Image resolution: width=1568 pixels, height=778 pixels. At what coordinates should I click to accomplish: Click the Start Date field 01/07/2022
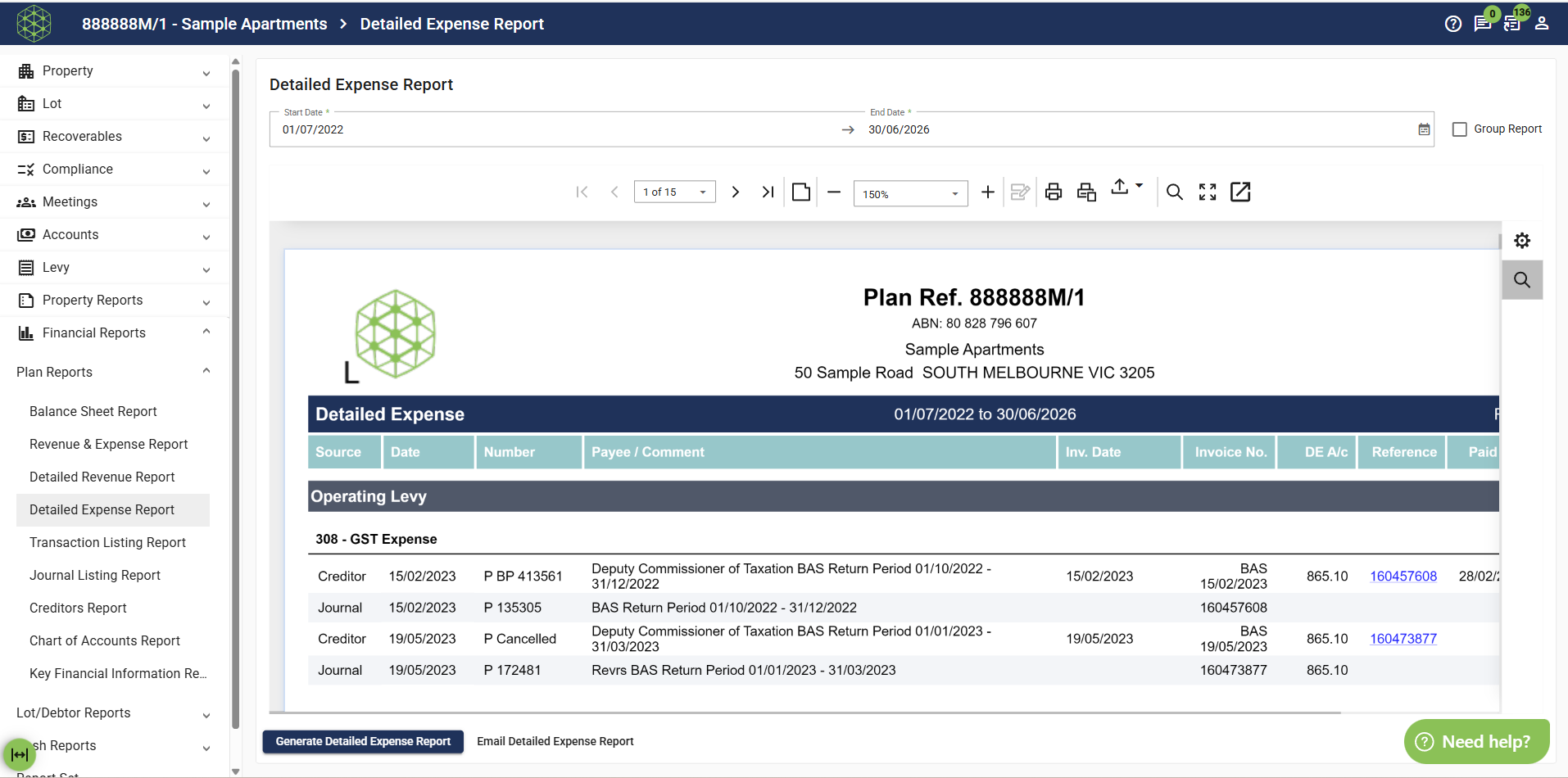(557, 129)
